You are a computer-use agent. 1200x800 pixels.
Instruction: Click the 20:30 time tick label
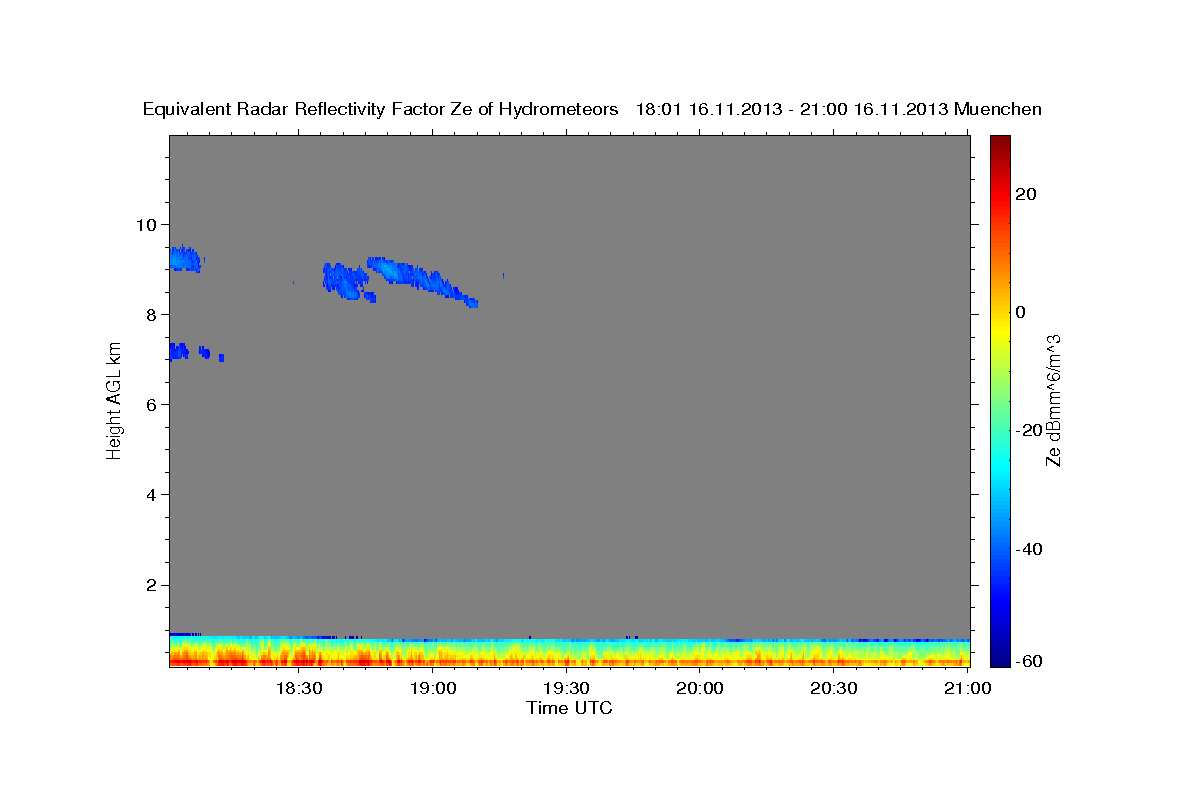pos(834,689)
